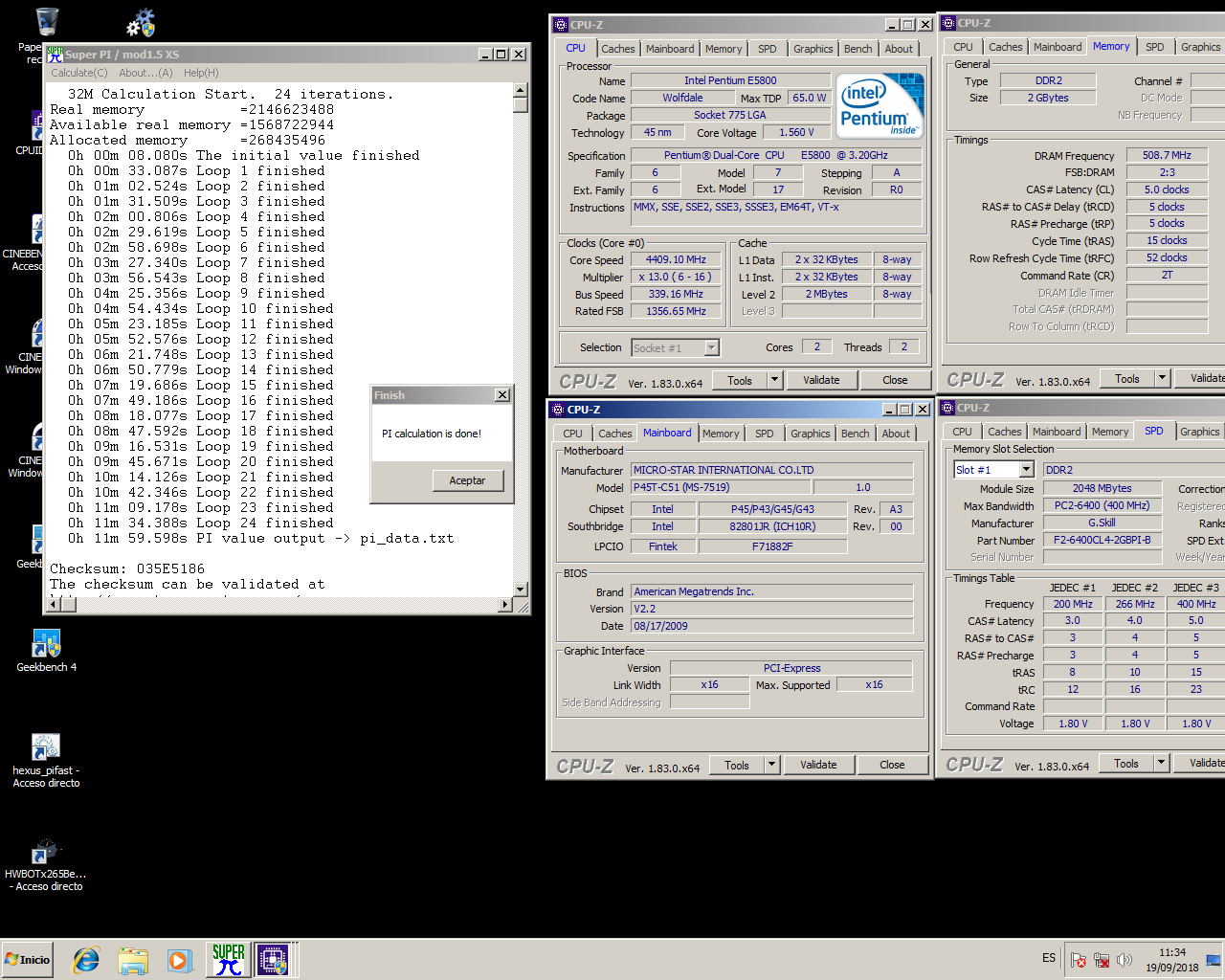
Task: Open Windows Media Player taskbar icon
Action: [179, 960]
